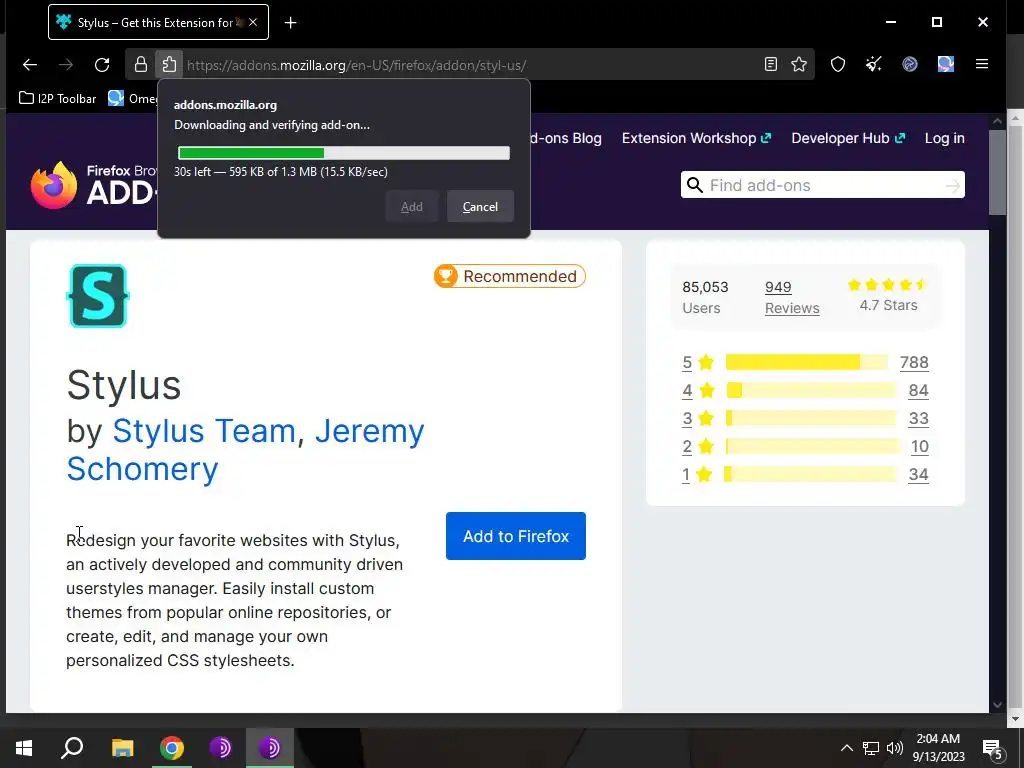Reload the page with the refresh icon
1024x768 pixels.
(102, 65)
